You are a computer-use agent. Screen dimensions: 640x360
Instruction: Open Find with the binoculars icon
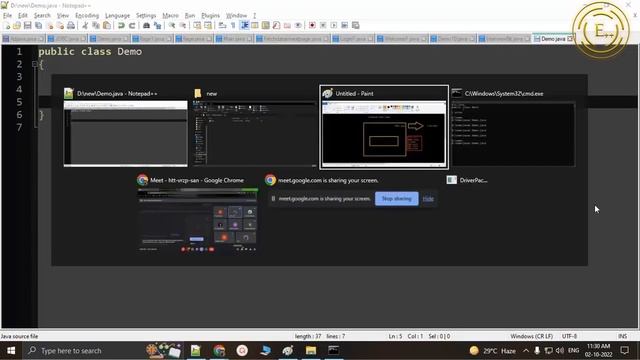pos(146,26)
